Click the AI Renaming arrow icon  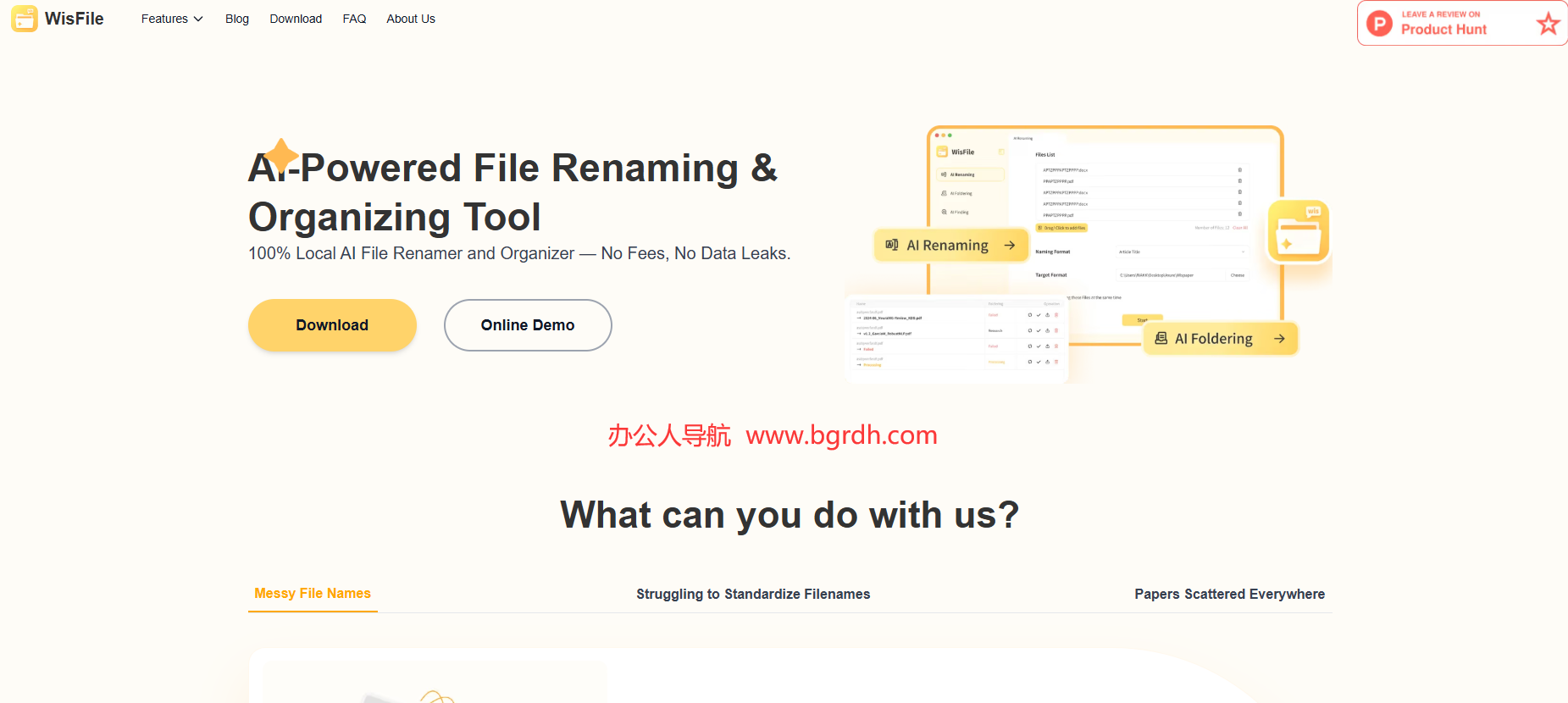point(1010,246)
